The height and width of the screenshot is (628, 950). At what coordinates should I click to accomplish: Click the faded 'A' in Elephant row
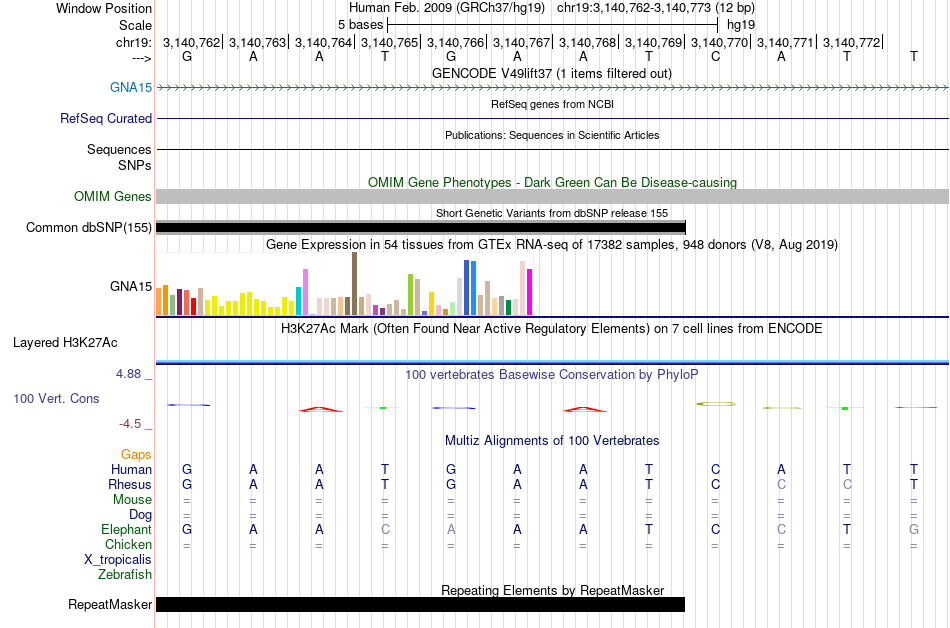coord(451,529)
